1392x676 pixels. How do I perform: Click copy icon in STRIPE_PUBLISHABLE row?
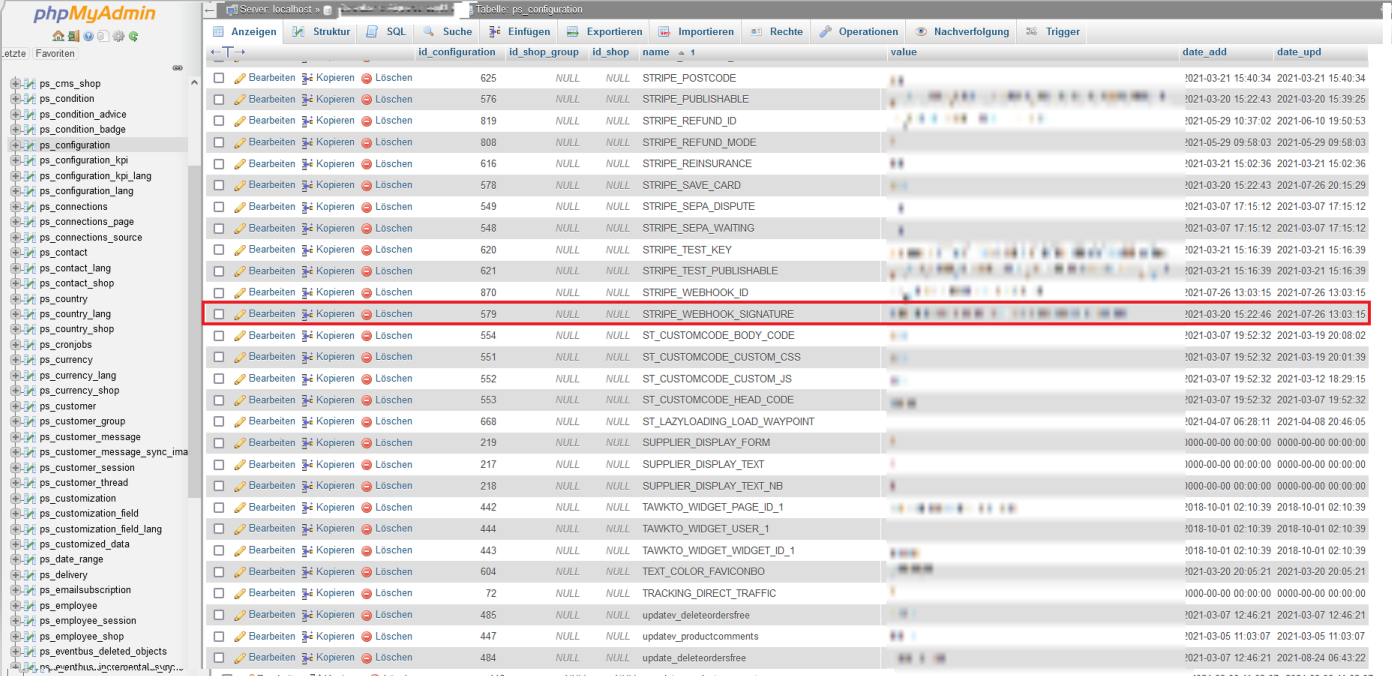[307, 99]
